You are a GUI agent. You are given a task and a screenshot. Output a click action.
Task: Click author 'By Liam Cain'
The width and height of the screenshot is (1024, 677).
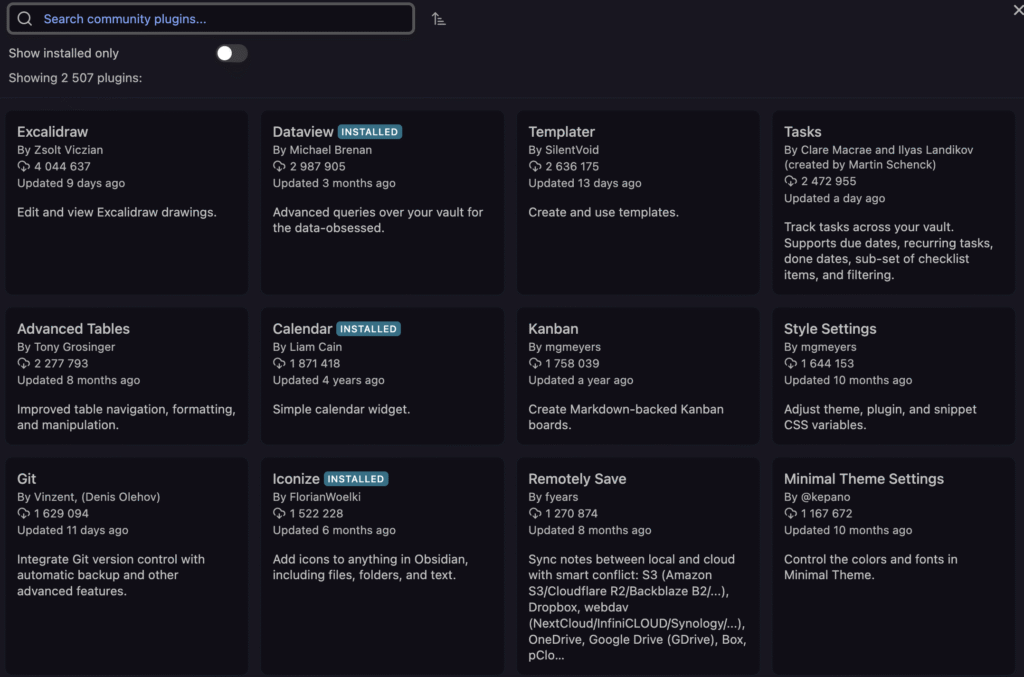click(307, 347)
